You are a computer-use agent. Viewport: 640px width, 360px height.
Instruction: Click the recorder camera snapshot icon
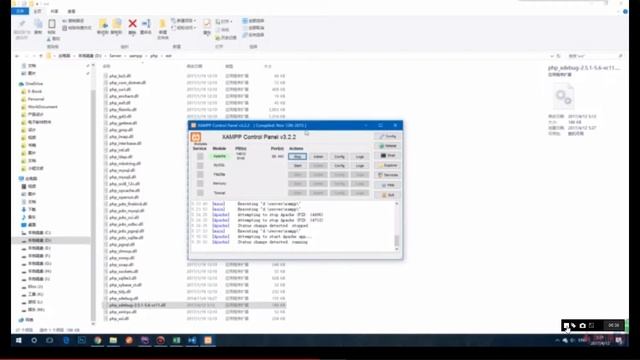582,325
